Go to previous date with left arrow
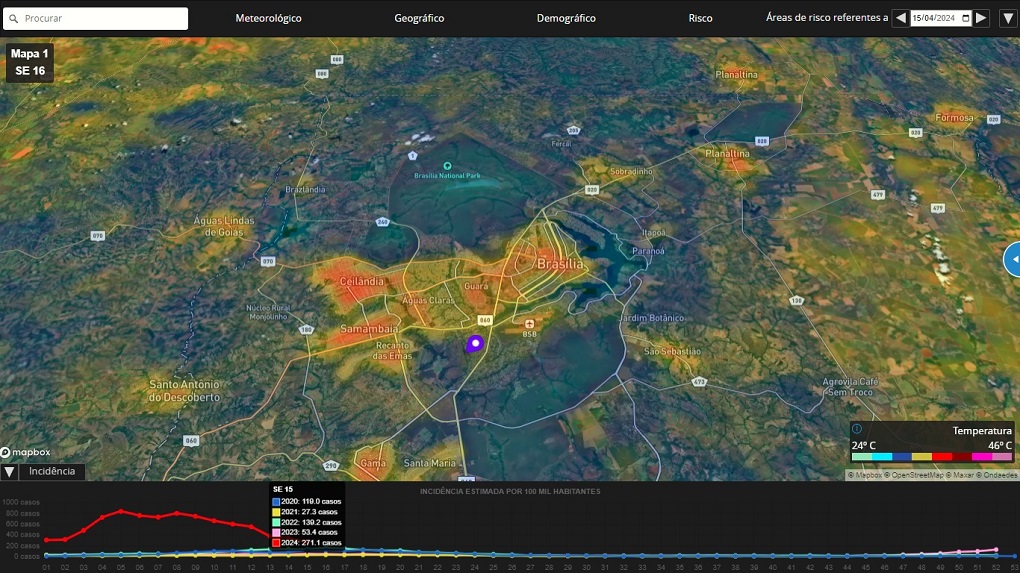1020x573 pixels. pos(901,18)
